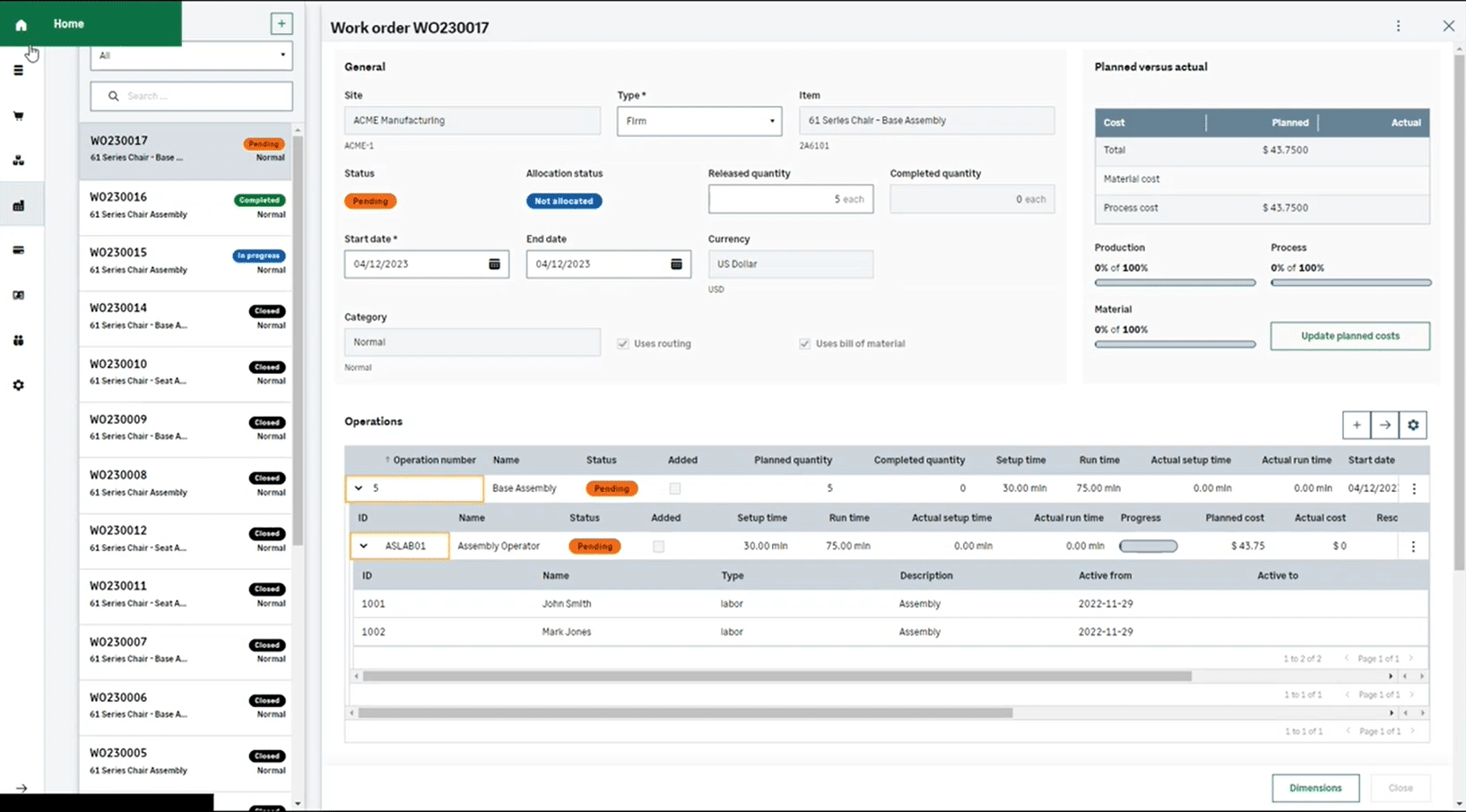Screen dimensions: 1466x812
Task: Select work order WO230011 in list
Action: (x=186, y=595)
